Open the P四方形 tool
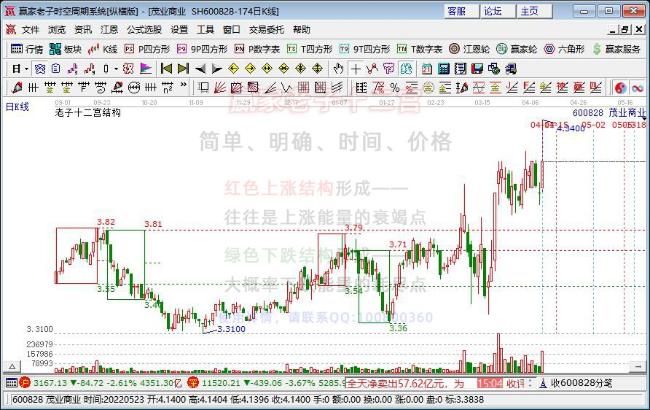The height and width of the screenshot is (410, 650). (147, 49)
